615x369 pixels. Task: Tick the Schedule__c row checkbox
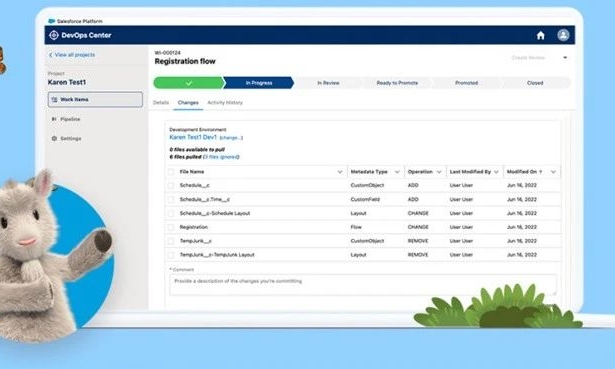tap(171, 185)
